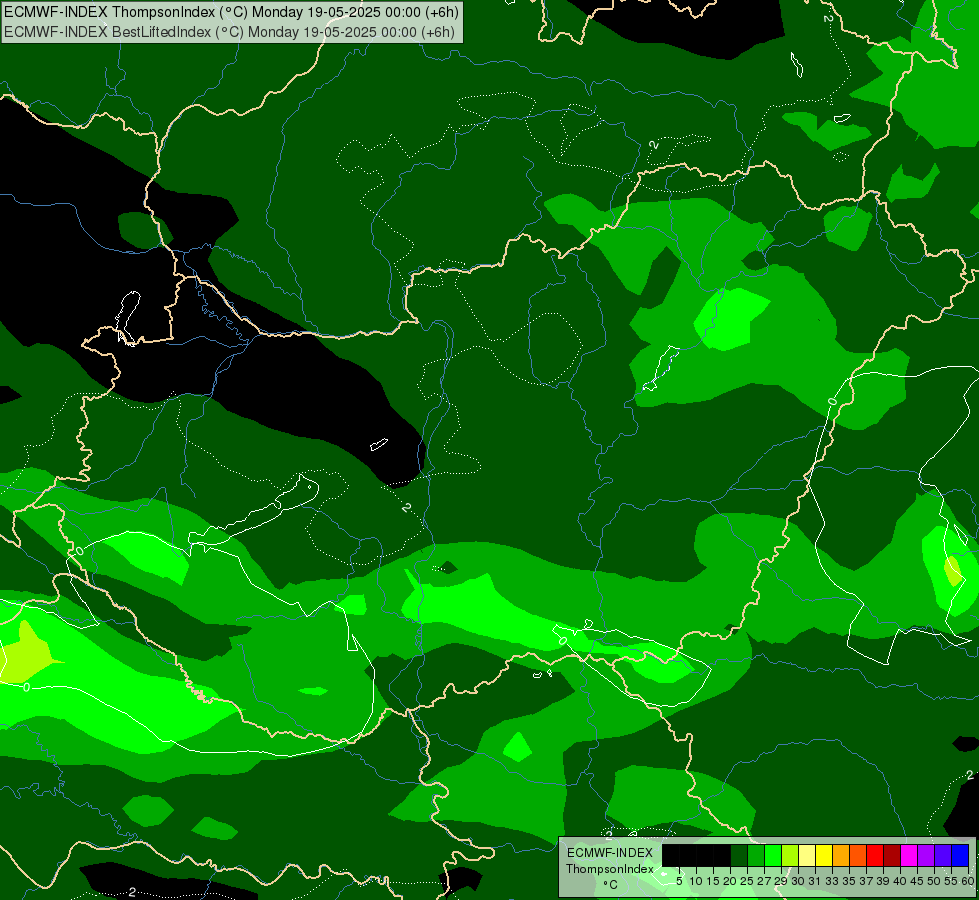The image size is (979, 900).
Task: Select the yellow 31-33 legend swatch
Action: (824, 855)
